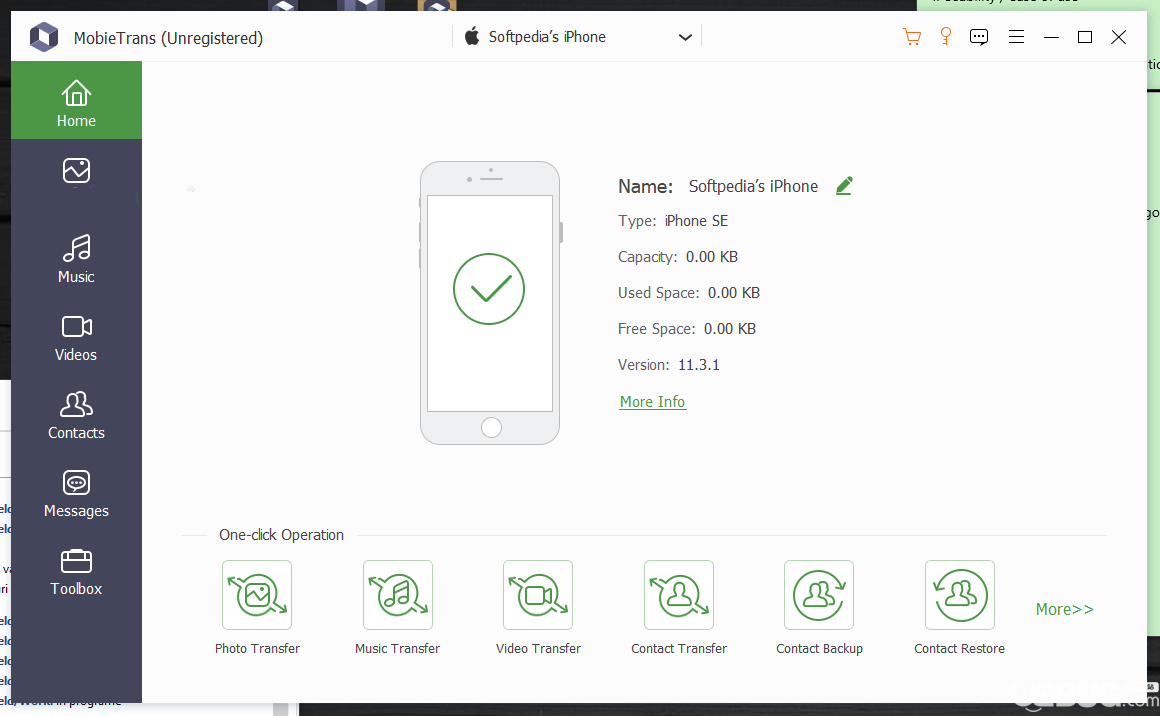Show more one-click operations
This screenshot has height=716, width=1160.
pos(1065,609)
